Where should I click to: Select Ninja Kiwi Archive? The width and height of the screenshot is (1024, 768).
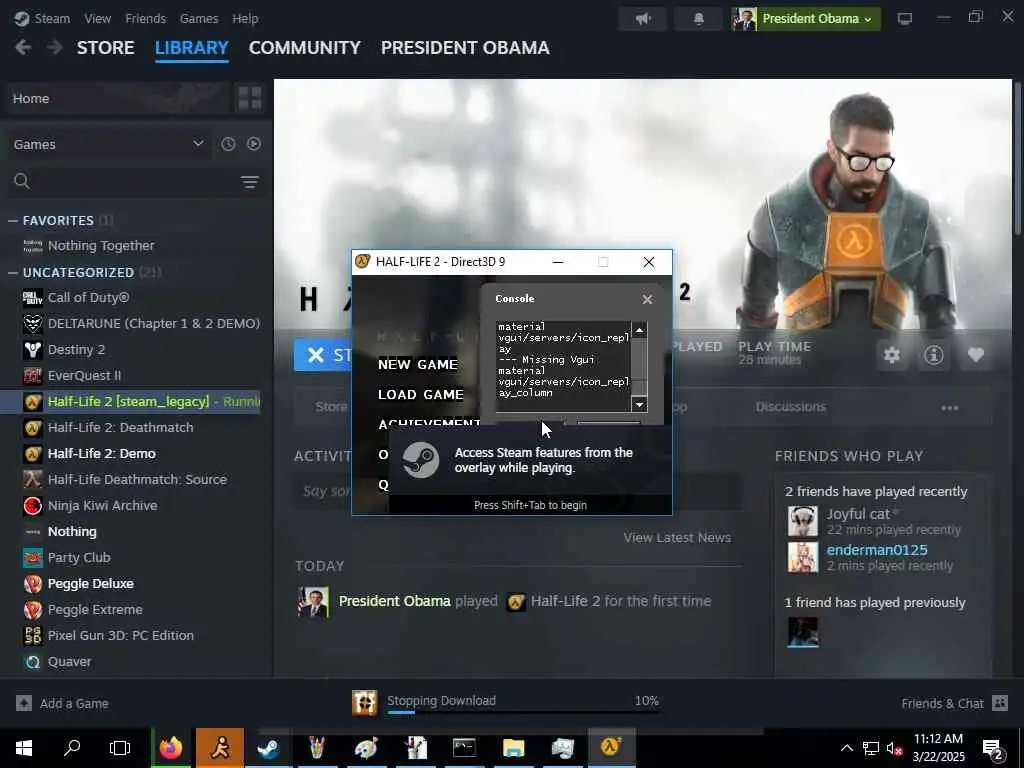[103, 505]
